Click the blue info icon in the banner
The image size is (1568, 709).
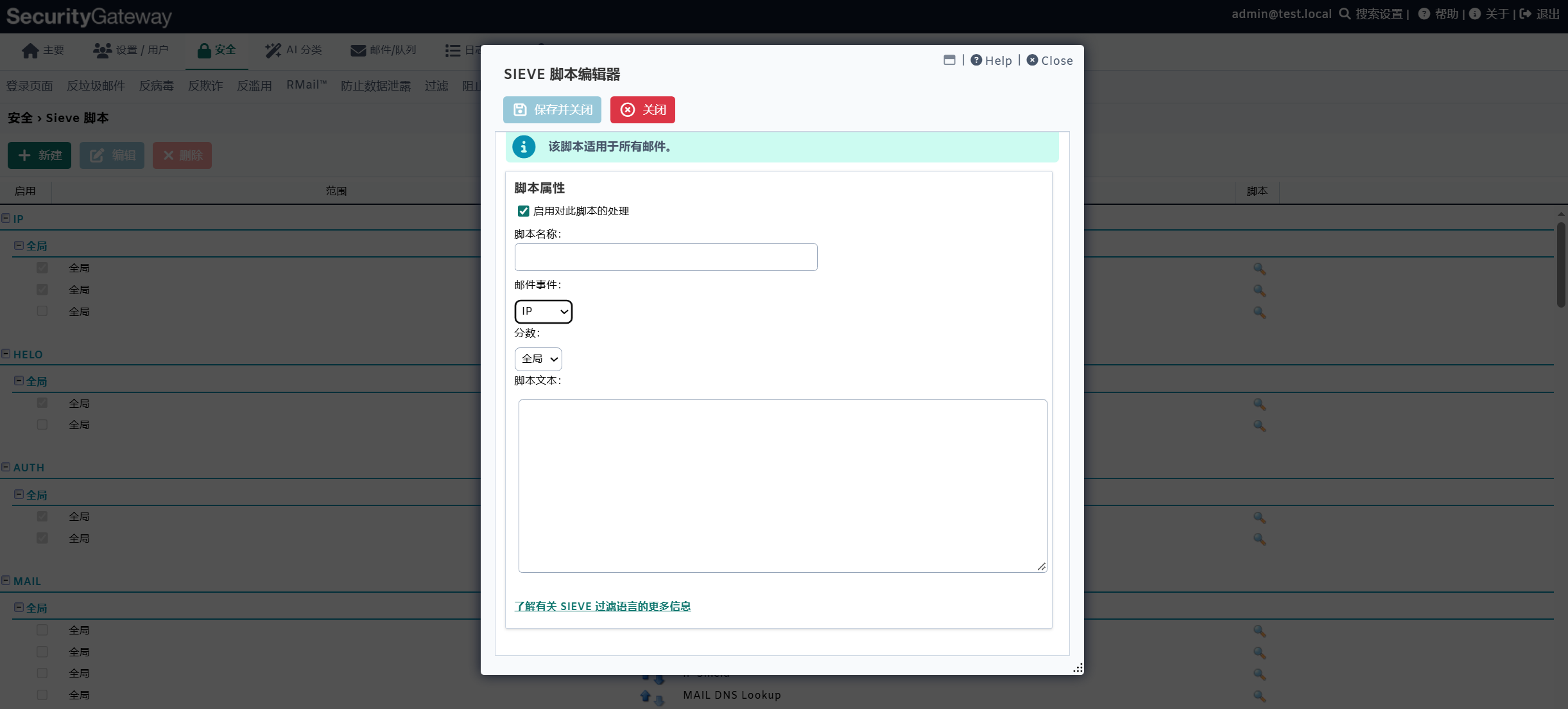(524, 147)
